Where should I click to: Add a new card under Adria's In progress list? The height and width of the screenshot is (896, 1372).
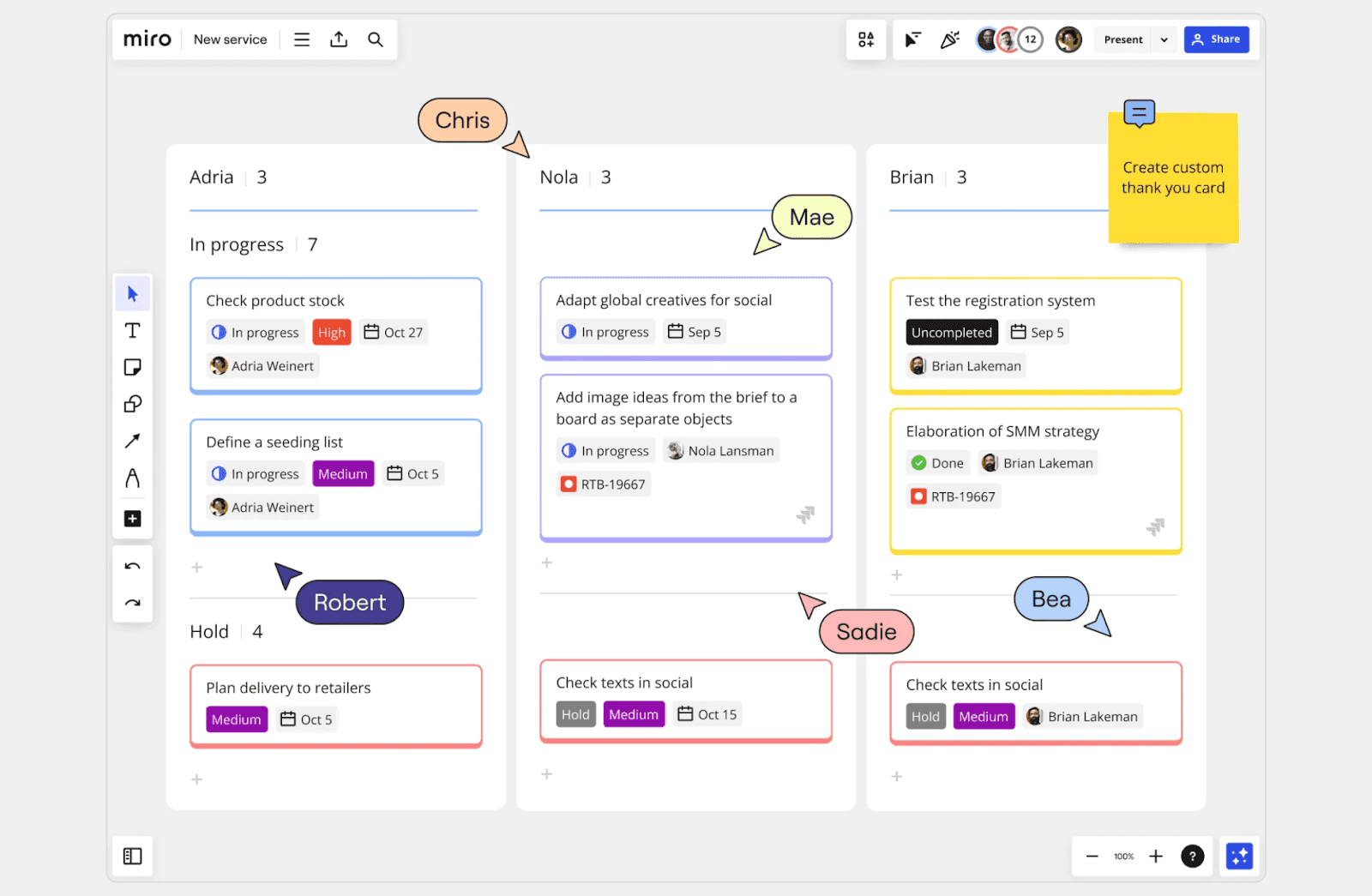tap(196, 567)
